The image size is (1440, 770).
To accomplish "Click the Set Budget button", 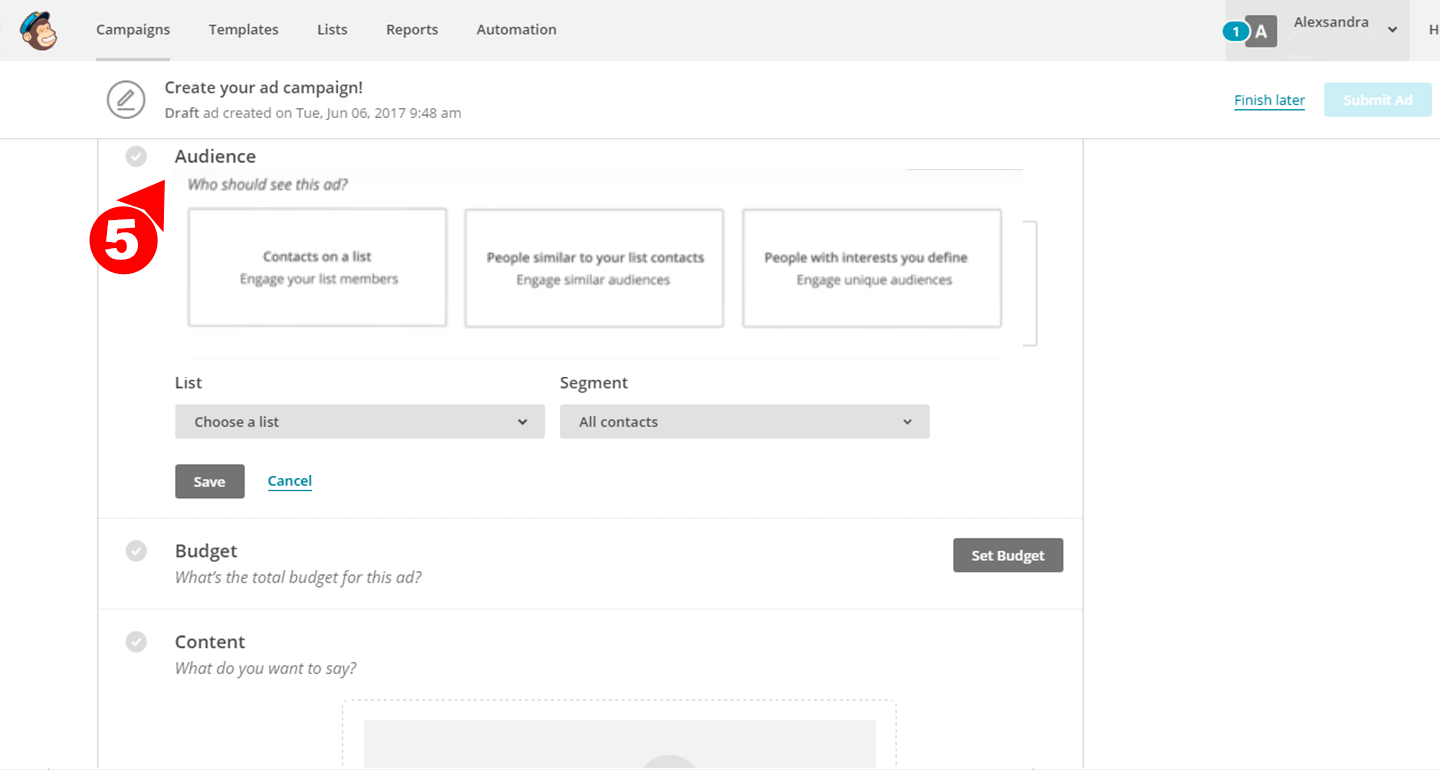I will pos(1007,556).
